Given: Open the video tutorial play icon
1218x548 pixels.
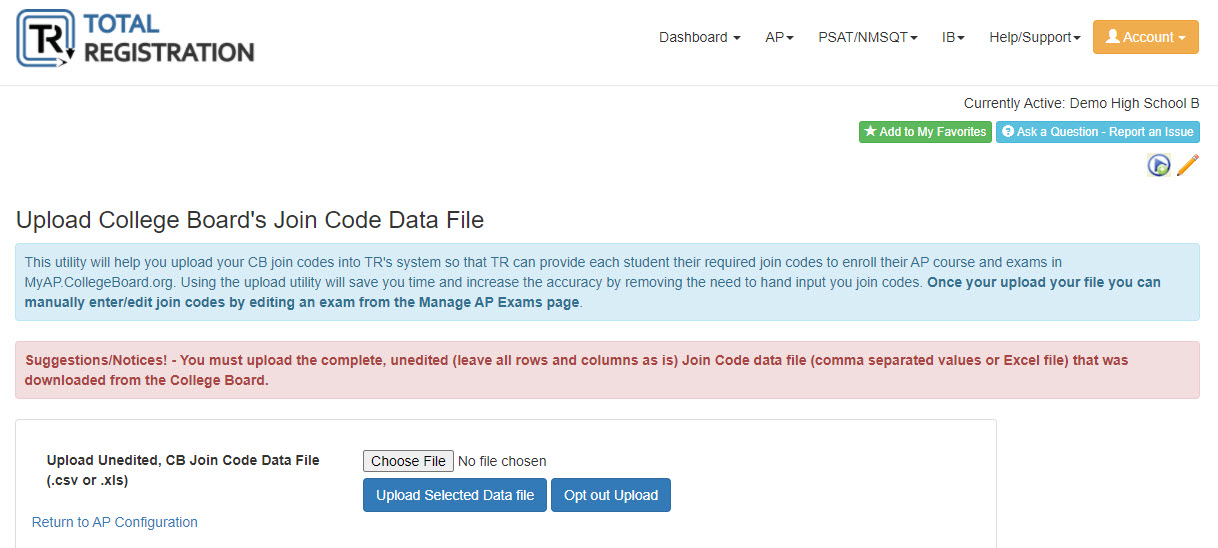Looking at the screenshot, I should 1159,165.
